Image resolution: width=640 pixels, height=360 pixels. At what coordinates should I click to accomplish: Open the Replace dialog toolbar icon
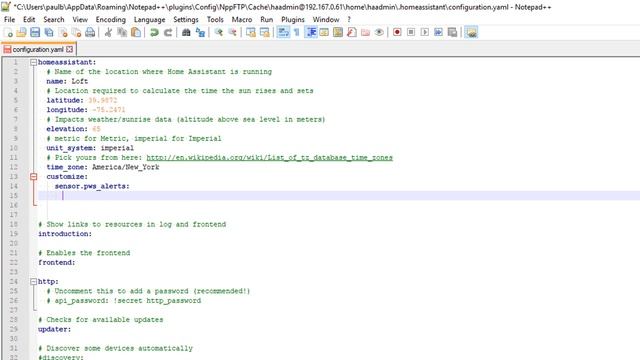200,32
